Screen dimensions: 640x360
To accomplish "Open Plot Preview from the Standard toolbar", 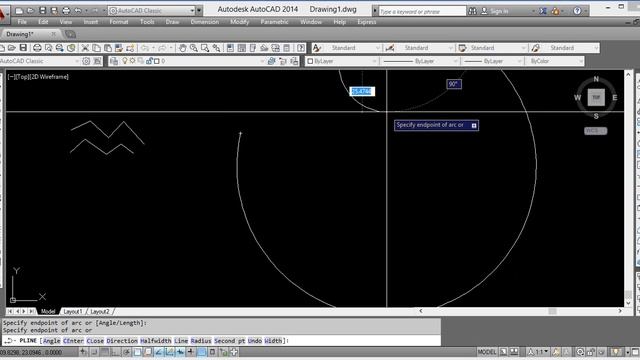I will [48, 48].
